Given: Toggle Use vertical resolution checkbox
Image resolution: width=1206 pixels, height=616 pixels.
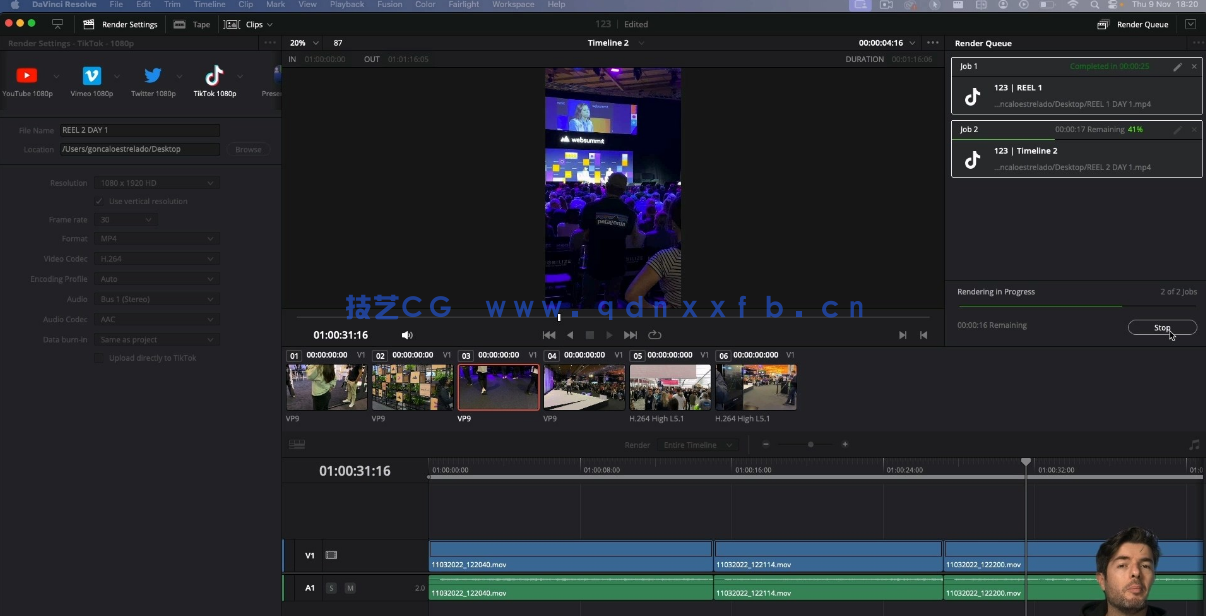Looking at the screenshot, I should (x=100, y=201).
